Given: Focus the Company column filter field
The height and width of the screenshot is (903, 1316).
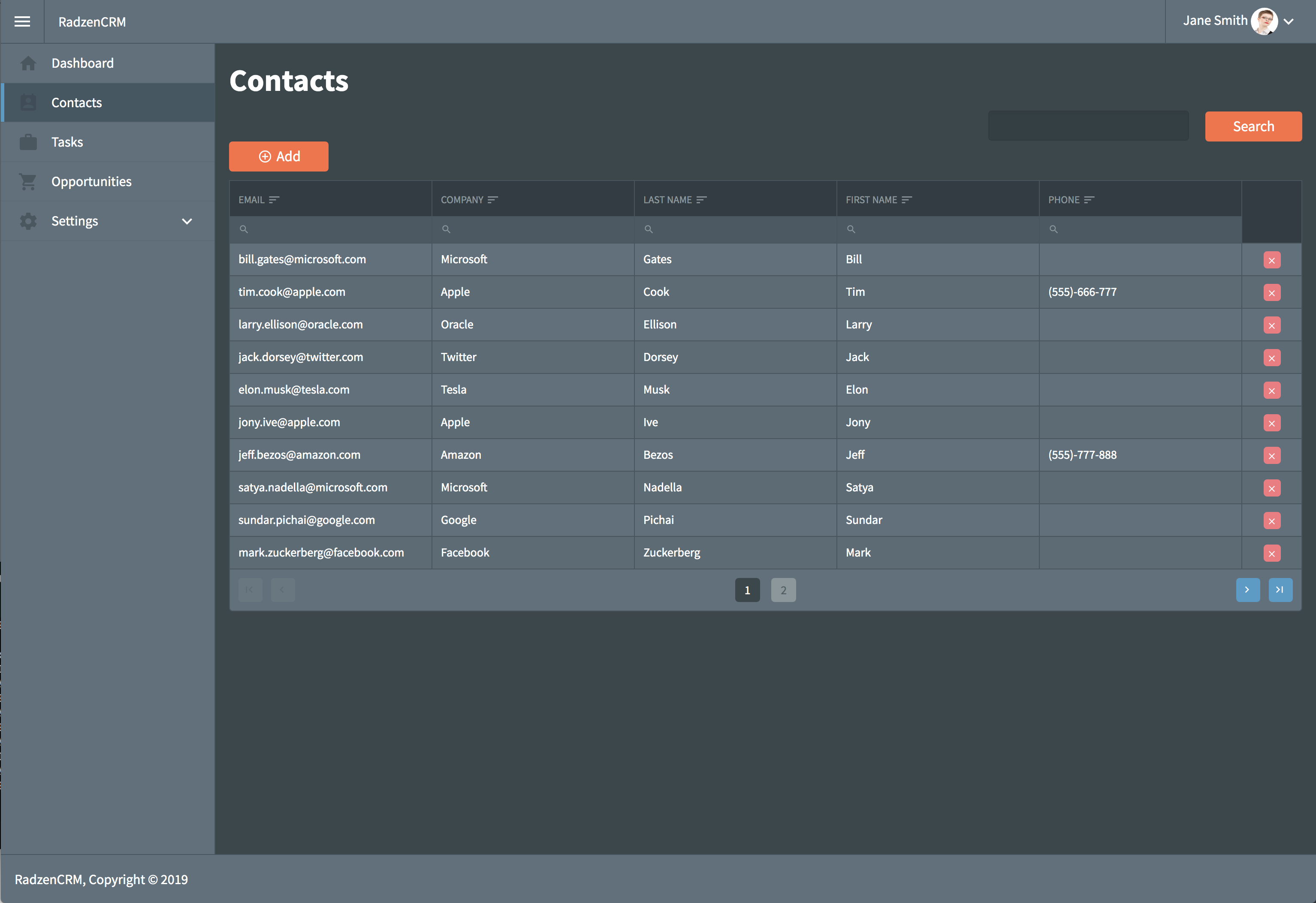Looking at the screenshot, I should click(x=533, y=229).
